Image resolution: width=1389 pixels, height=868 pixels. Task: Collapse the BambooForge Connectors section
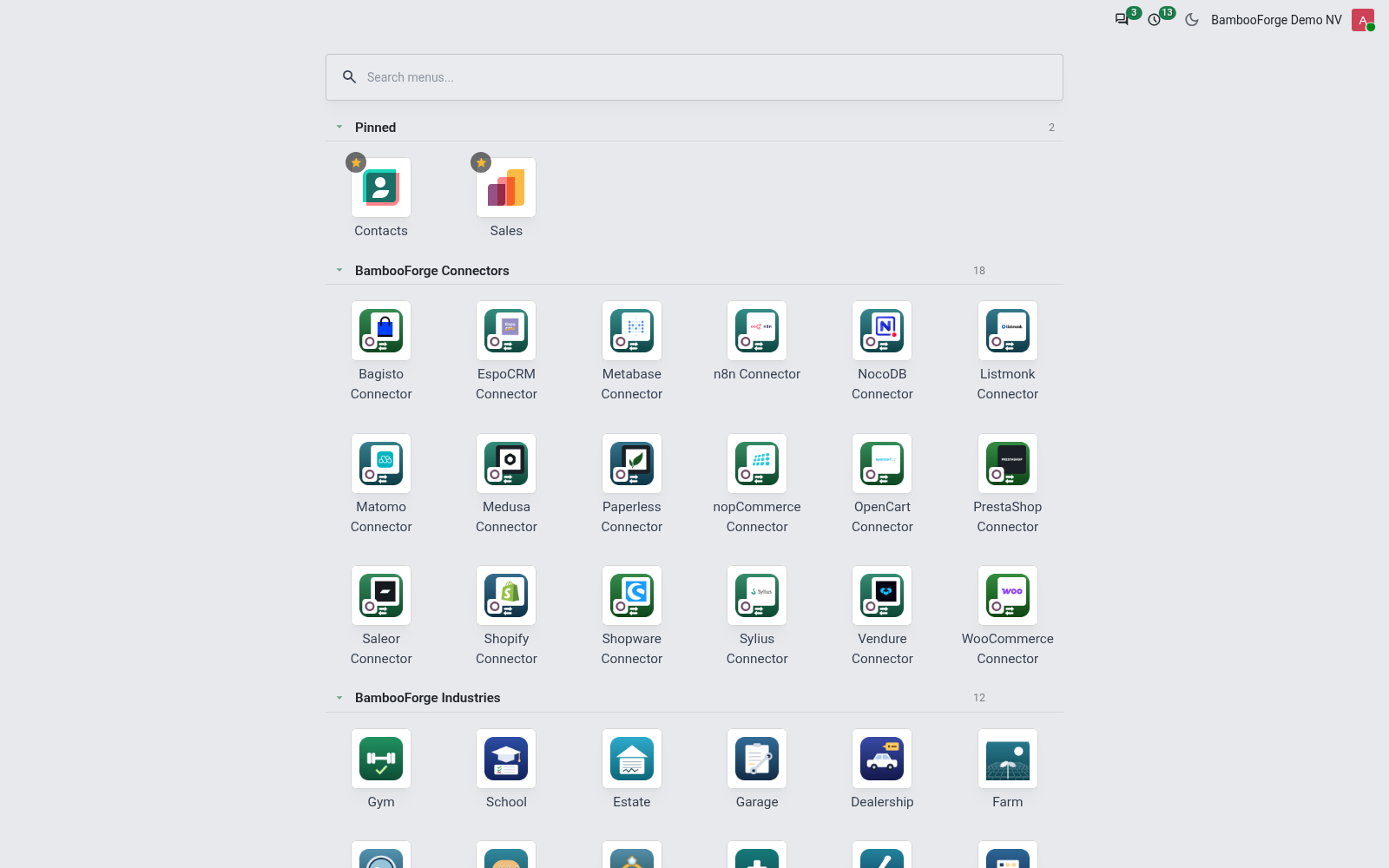tap(339, 270)
